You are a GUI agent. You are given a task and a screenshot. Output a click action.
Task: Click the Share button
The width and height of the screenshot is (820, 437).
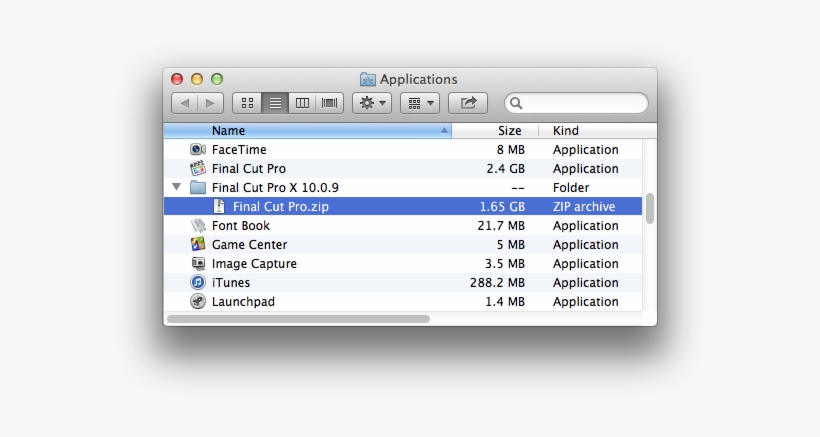[x=468, y=103]
